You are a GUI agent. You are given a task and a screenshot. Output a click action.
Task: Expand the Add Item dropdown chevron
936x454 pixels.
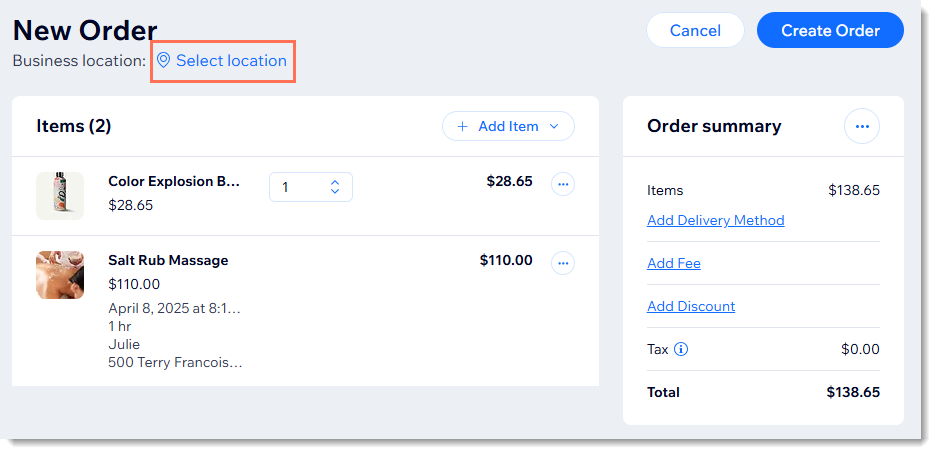pos(553,126)
